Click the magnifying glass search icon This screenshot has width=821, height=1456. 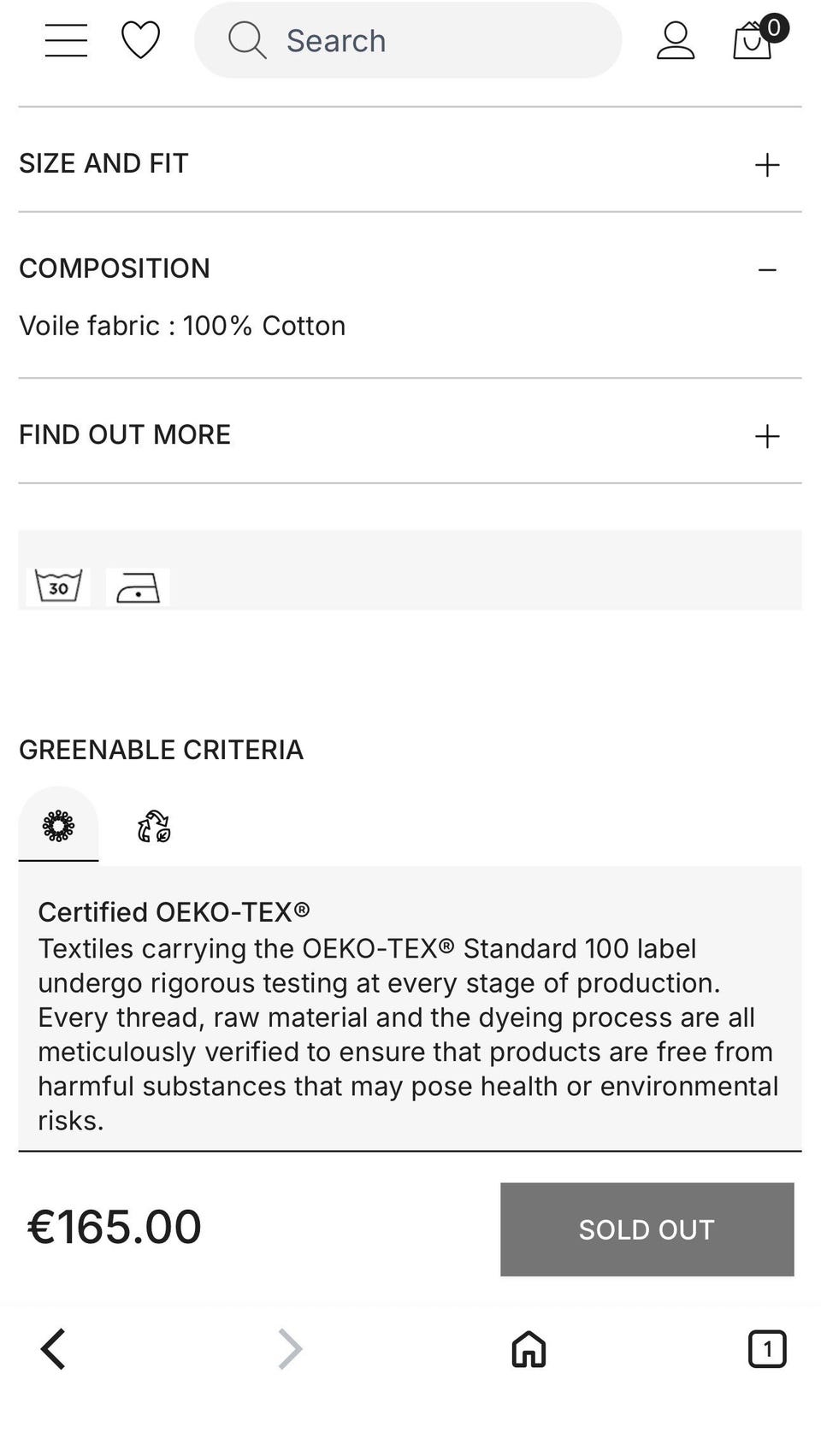(x=246, y=40)
